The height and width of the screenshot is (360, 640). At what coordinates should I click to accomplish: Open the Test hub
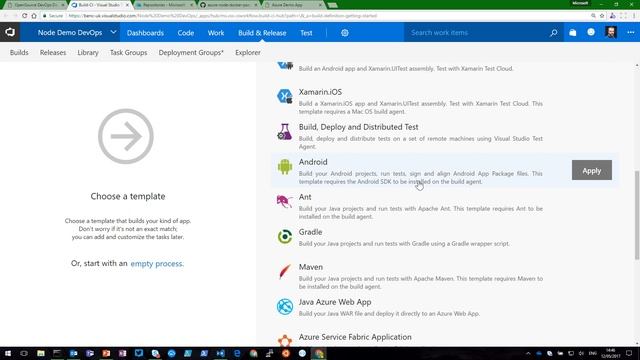pos(306,33)
